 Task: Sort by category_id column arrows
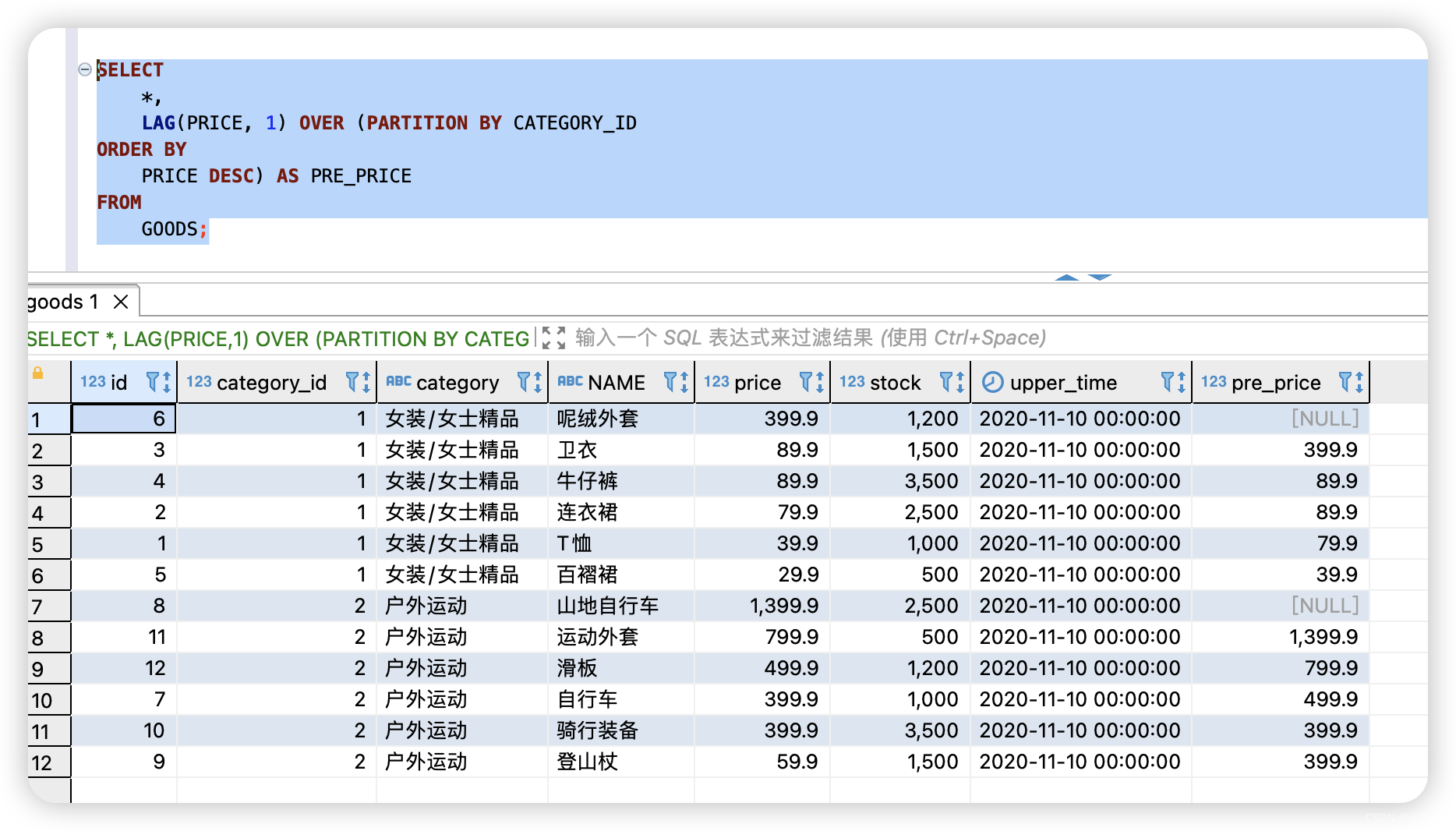[x=366, y=382]
